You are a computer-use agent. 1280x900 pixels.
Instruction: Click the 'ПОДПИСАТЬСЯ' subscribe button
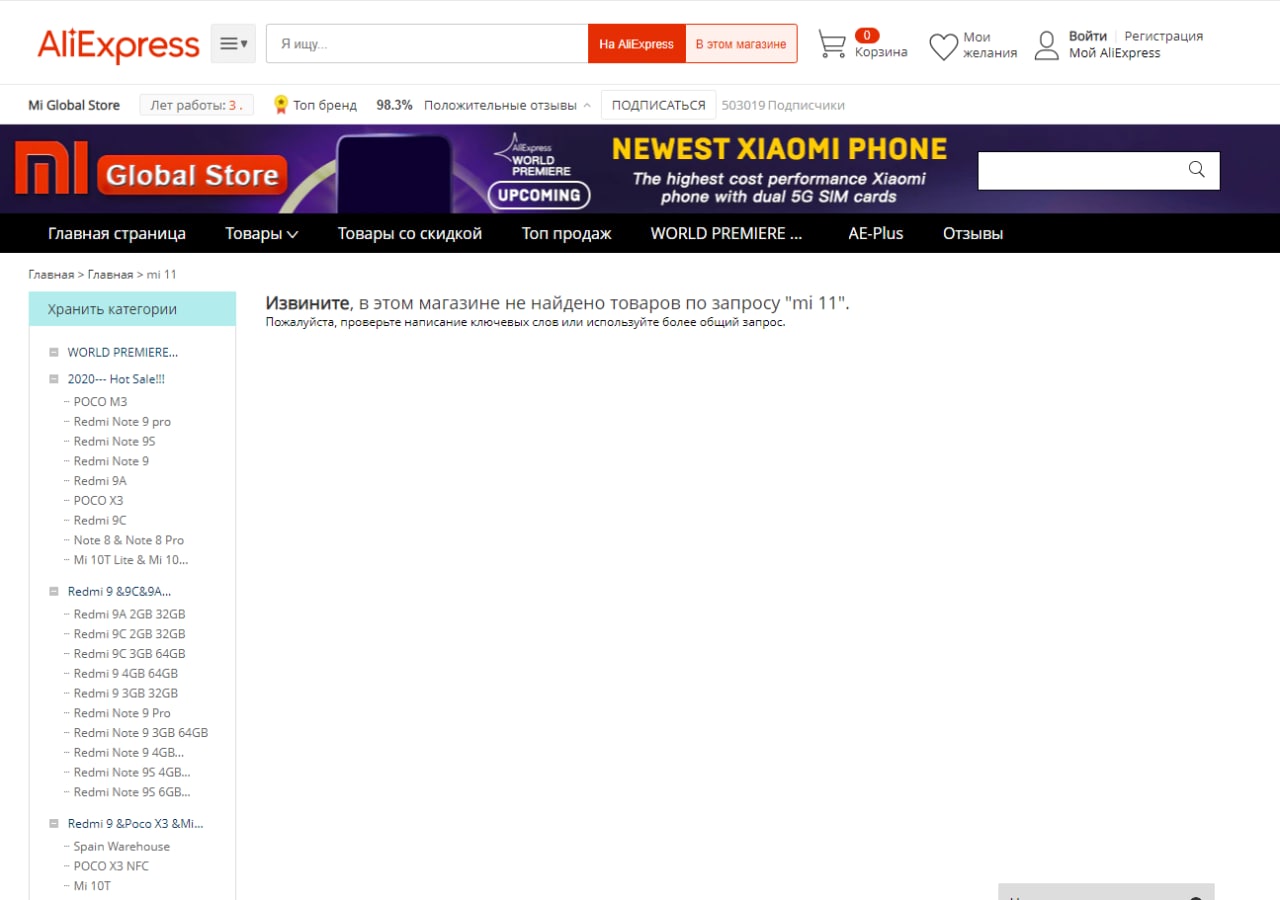tap(658, 105)
